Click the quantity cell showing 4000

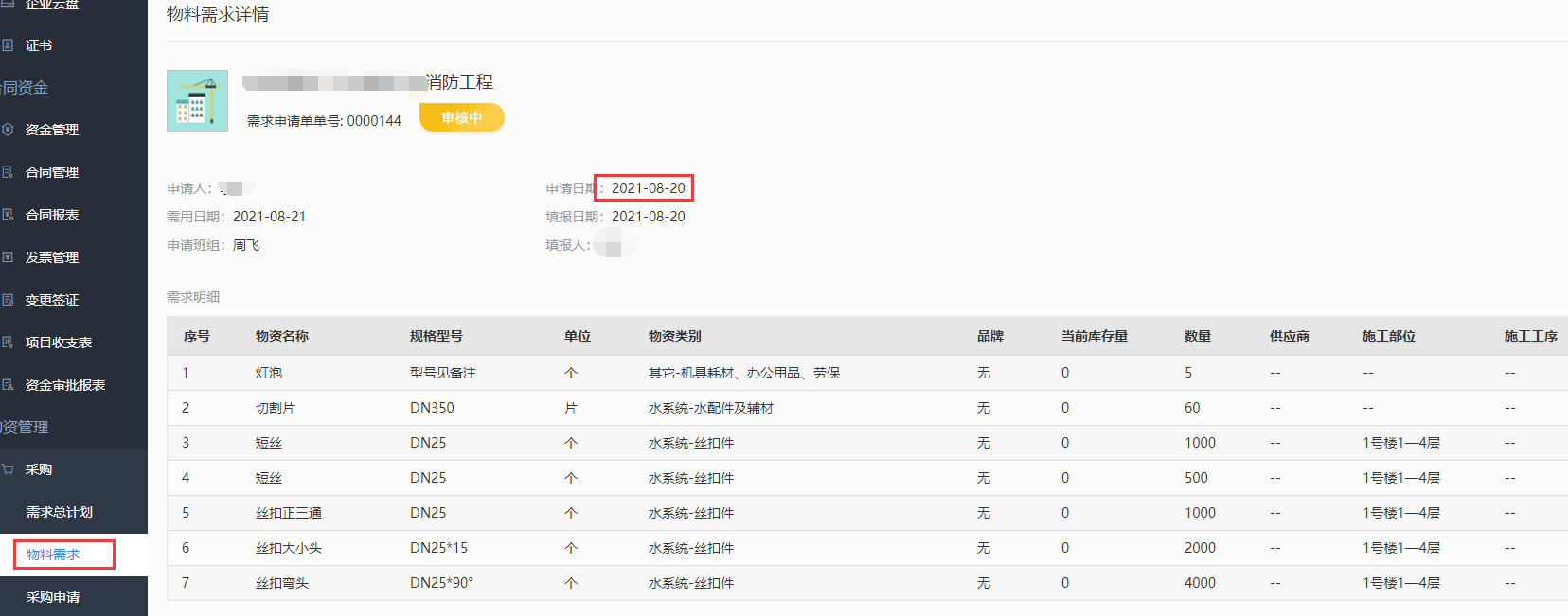(1200, 583)
